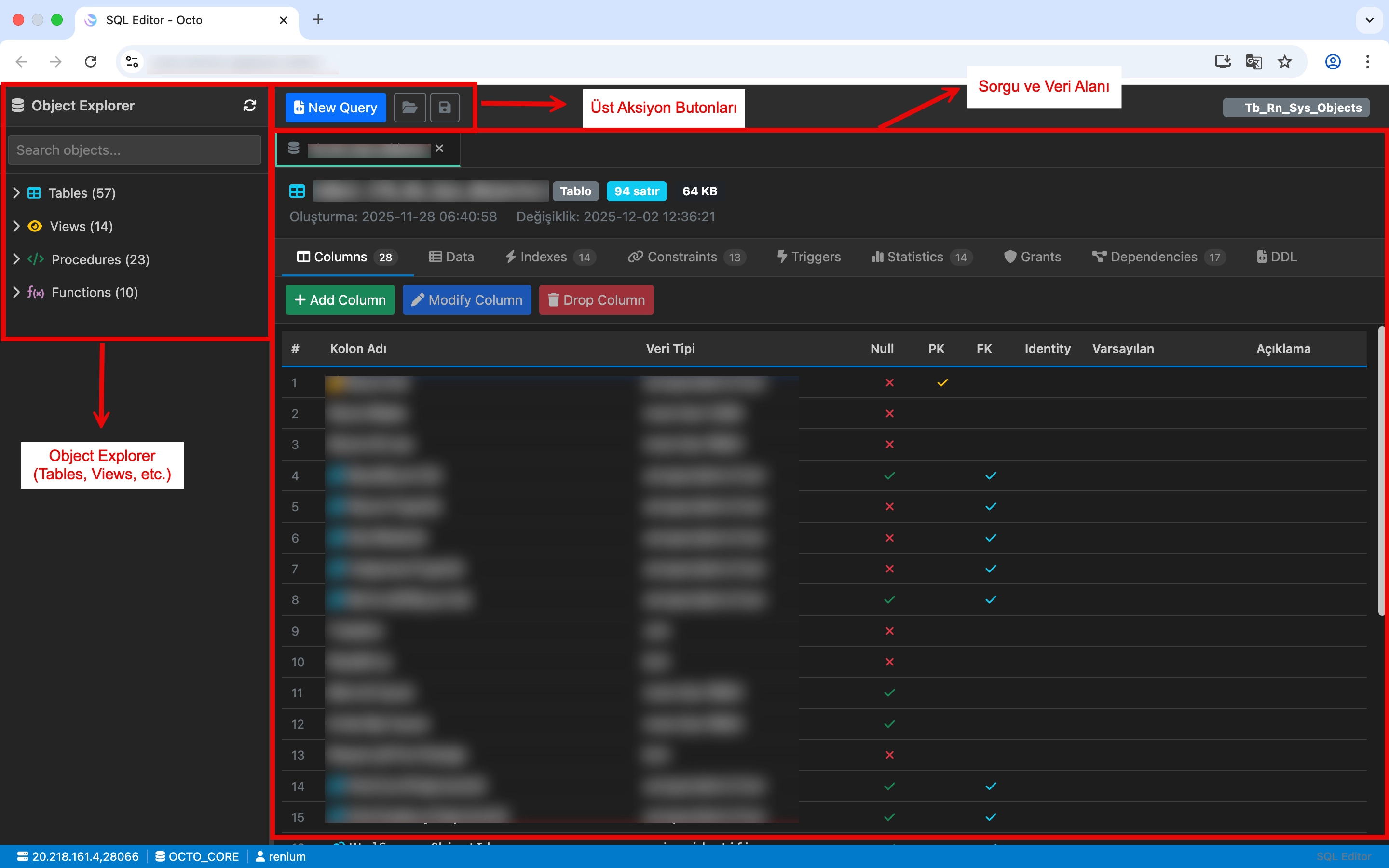The height and width of the screenshot is (868, 1389).
Task: Open the DDL tab
Action: [x=1277, y=257]
